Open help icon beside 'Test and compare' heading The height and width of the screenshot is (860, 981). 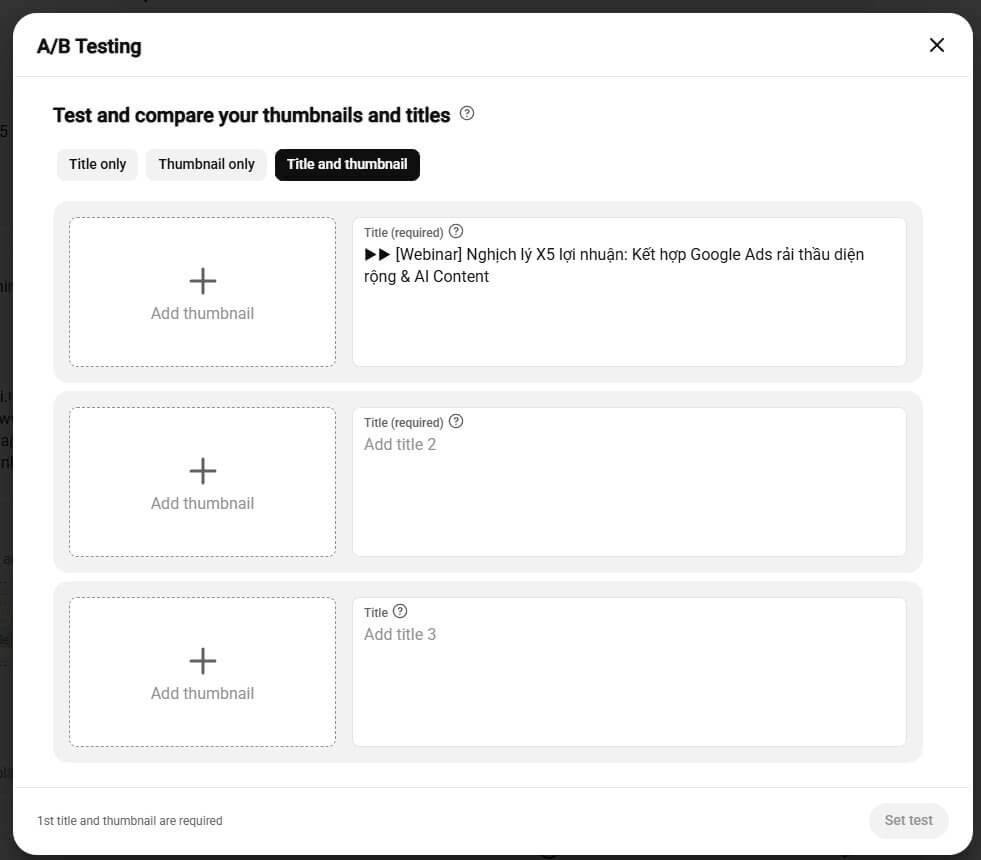467,114
